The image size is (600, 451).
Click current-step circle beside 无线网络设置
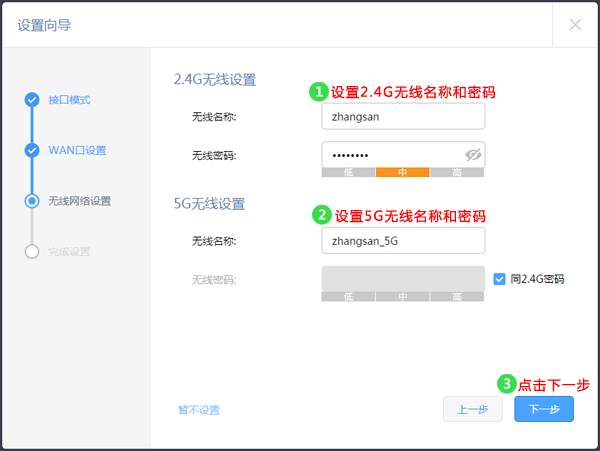(32, 201)
